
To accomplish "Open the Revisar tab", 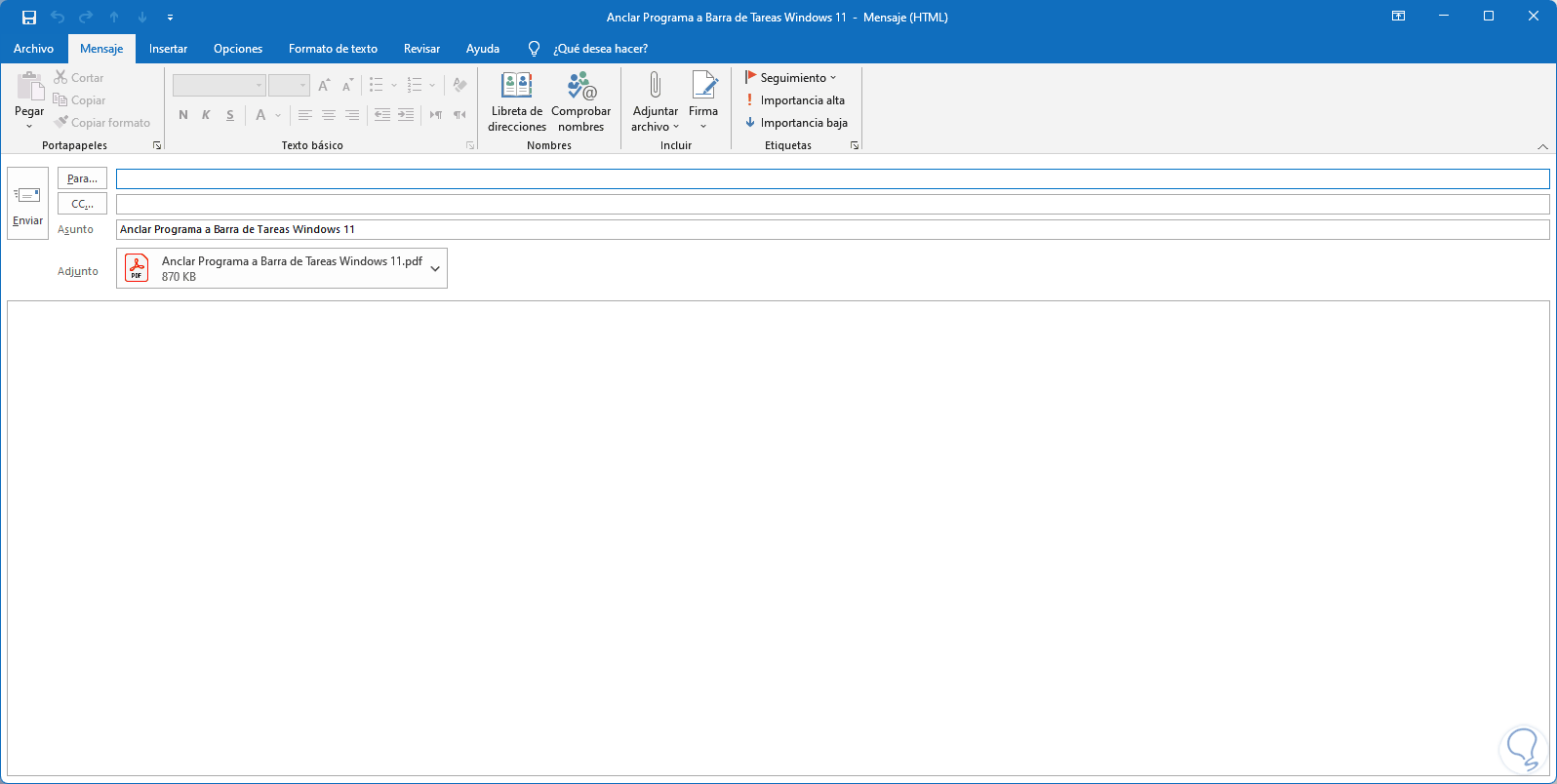I will [421, 49].
